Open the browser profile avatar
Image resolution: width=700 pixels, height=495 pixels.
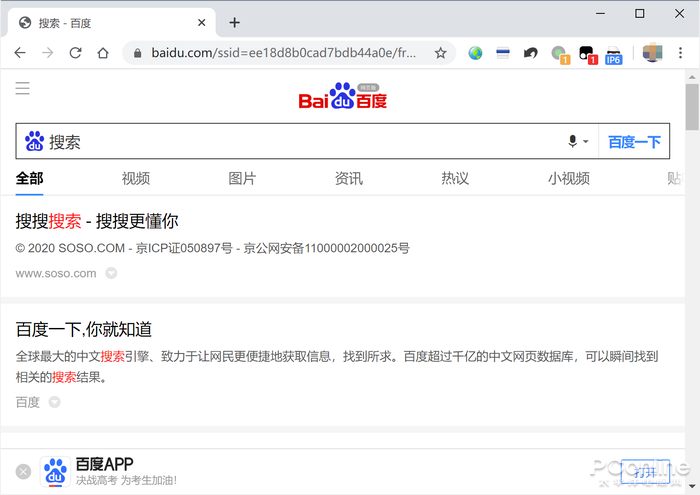coord(652,53)
